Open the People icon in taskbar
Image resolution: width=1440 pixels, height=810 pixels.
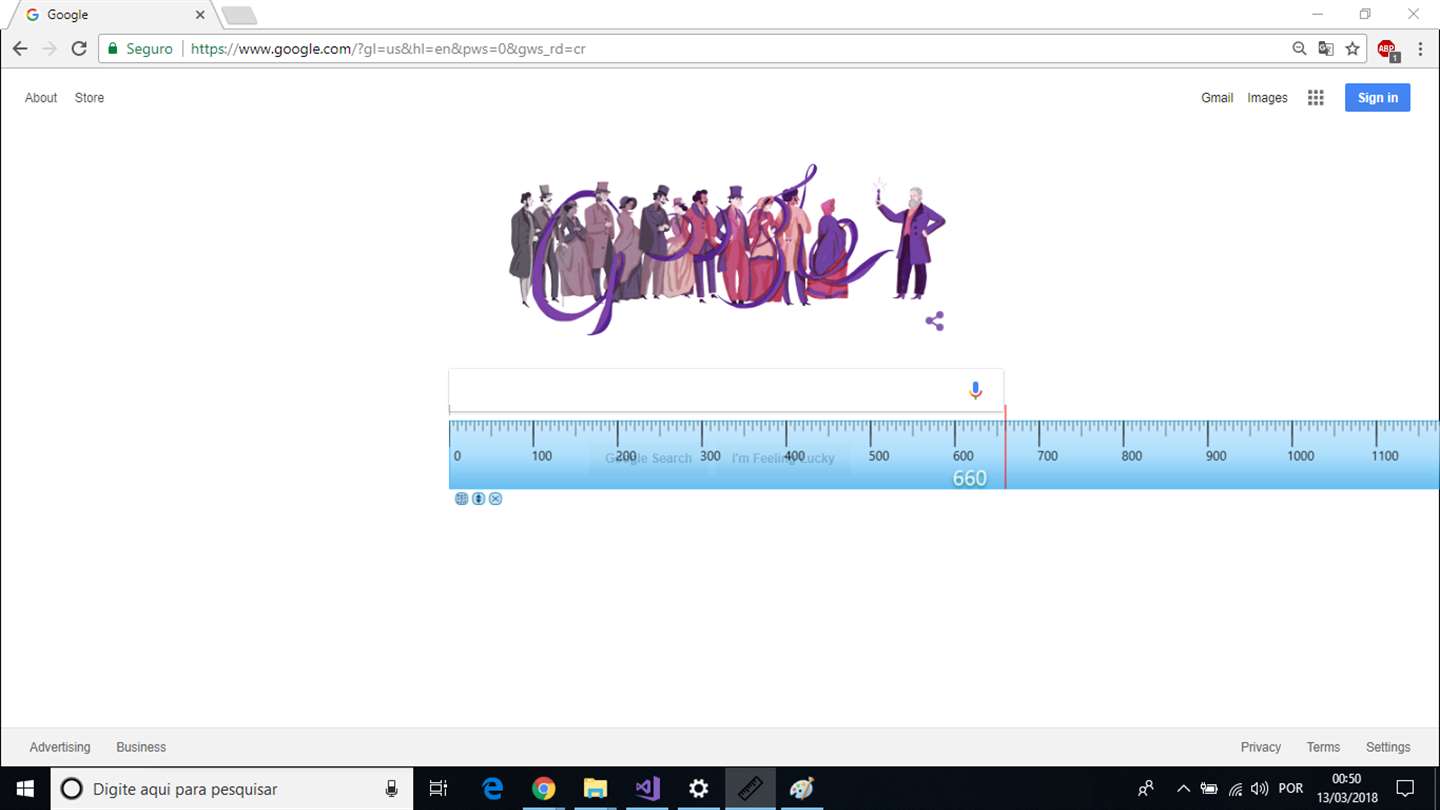click(x=1146, y=789)
